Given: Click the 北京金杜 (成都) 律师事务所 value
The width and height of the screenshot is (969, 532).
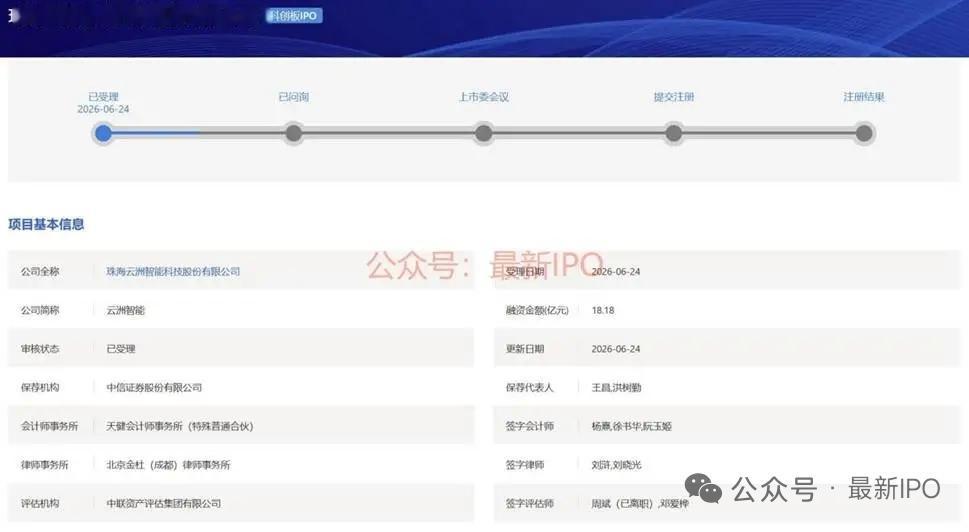Looking at the screenshot, I should tap(168, 465).
